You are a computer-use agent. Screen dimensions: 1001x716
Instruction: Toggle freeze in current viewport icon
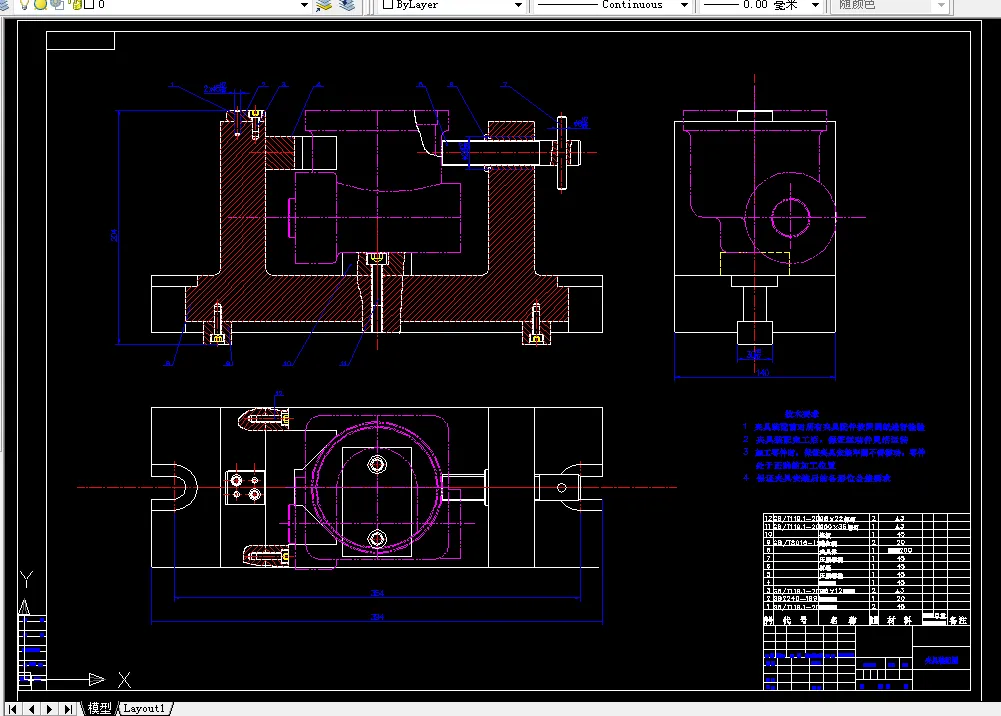click(x=57, y=4)
